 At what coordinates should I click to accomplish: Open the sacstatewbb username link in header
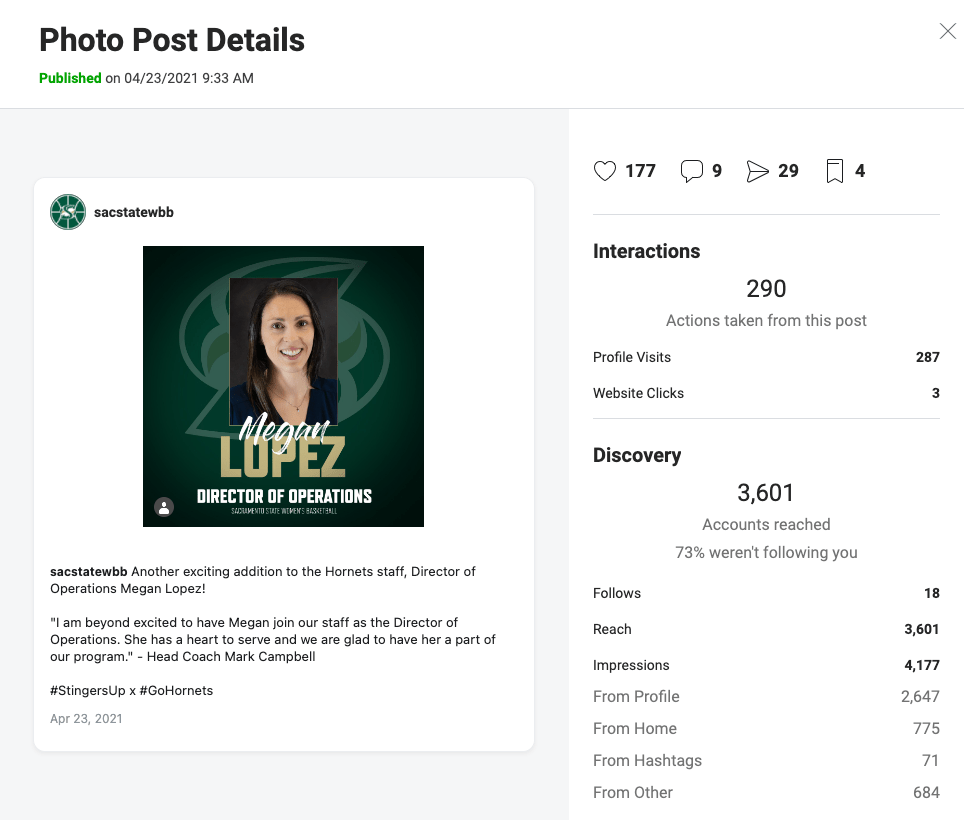pos(133,212)
